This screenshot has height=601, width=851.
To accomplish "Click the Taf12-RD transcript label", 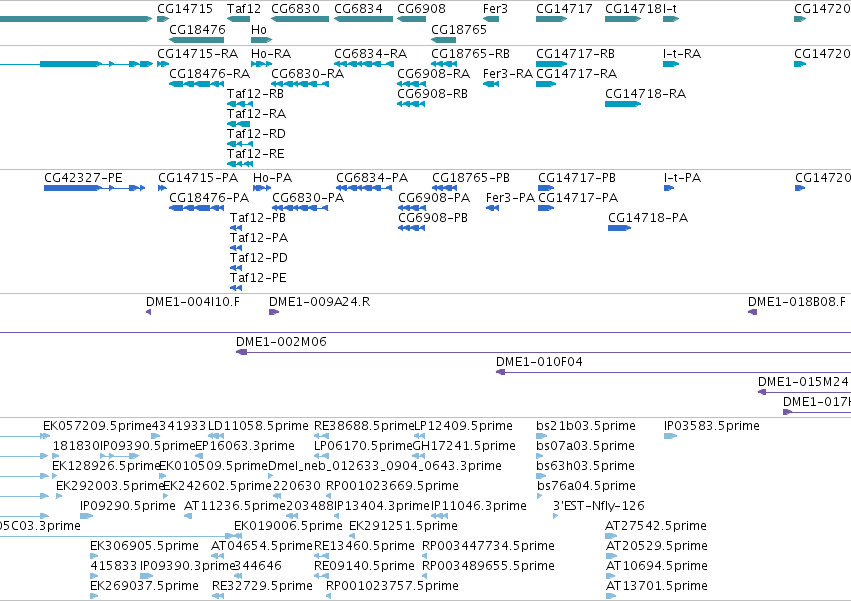I will [256, 134].
